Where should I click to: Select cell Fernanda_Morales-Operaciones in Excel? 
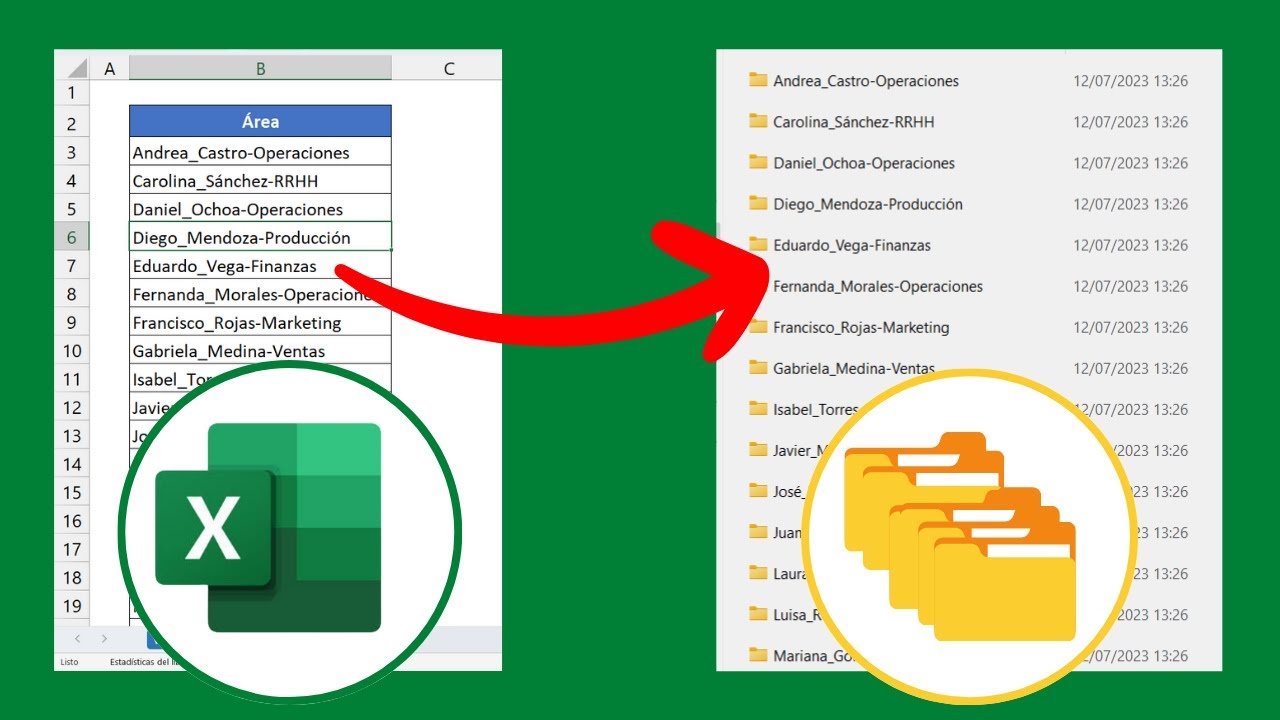tap(260, 294)
